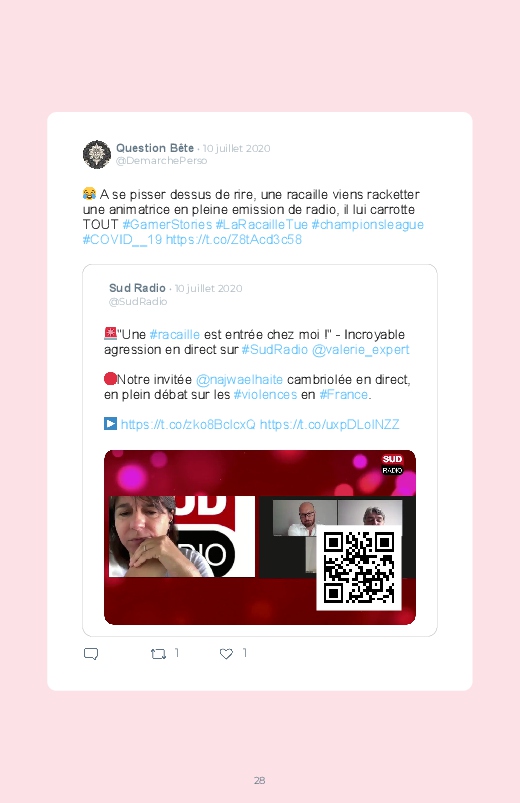Screen dimensions: 520x803
Task: Follow the t.co/Z8tAcd3c58 link
Action: coord(234,239)
